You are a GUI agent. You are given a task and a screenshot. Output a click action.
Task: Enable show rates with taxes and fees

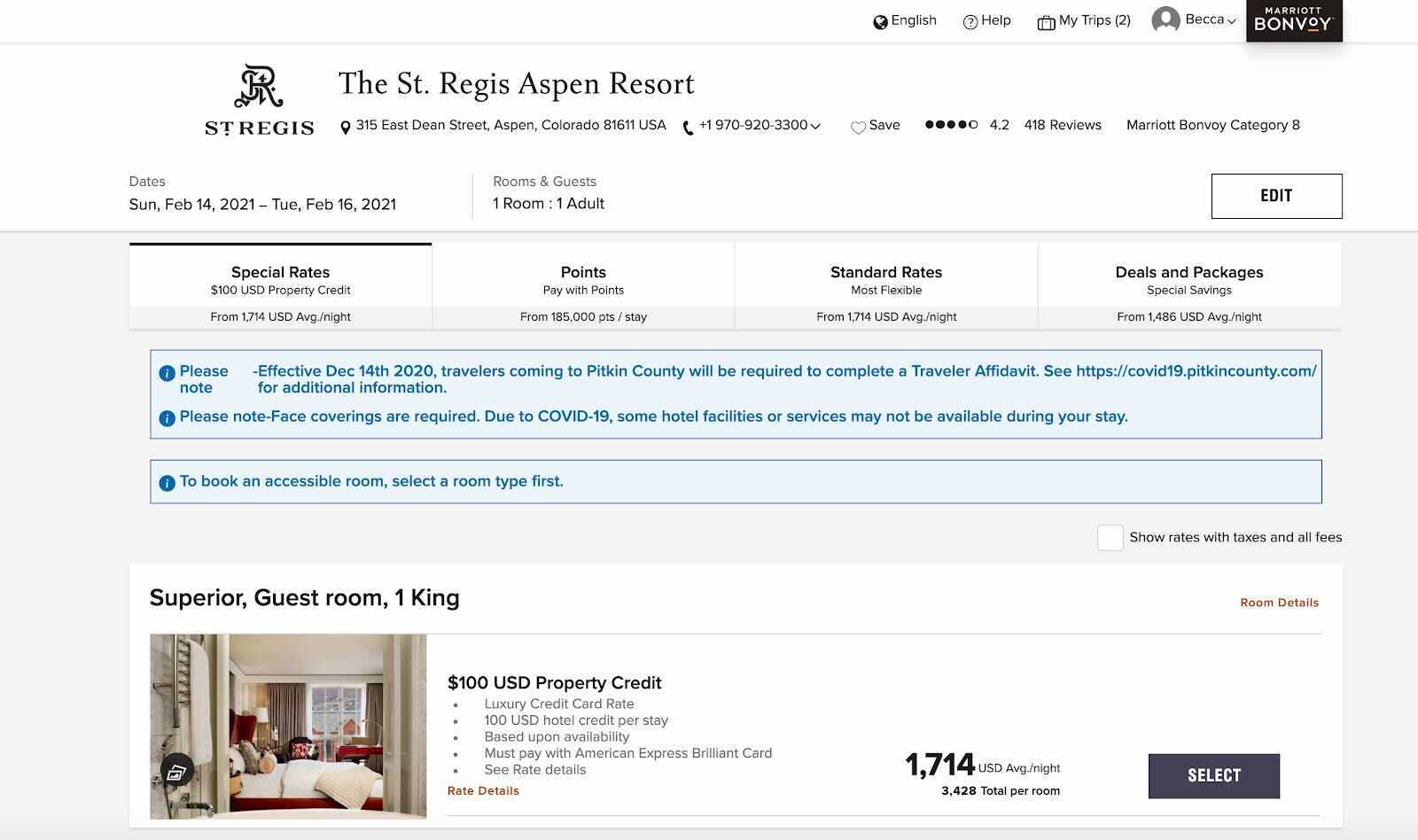[x=1110, y=538]
